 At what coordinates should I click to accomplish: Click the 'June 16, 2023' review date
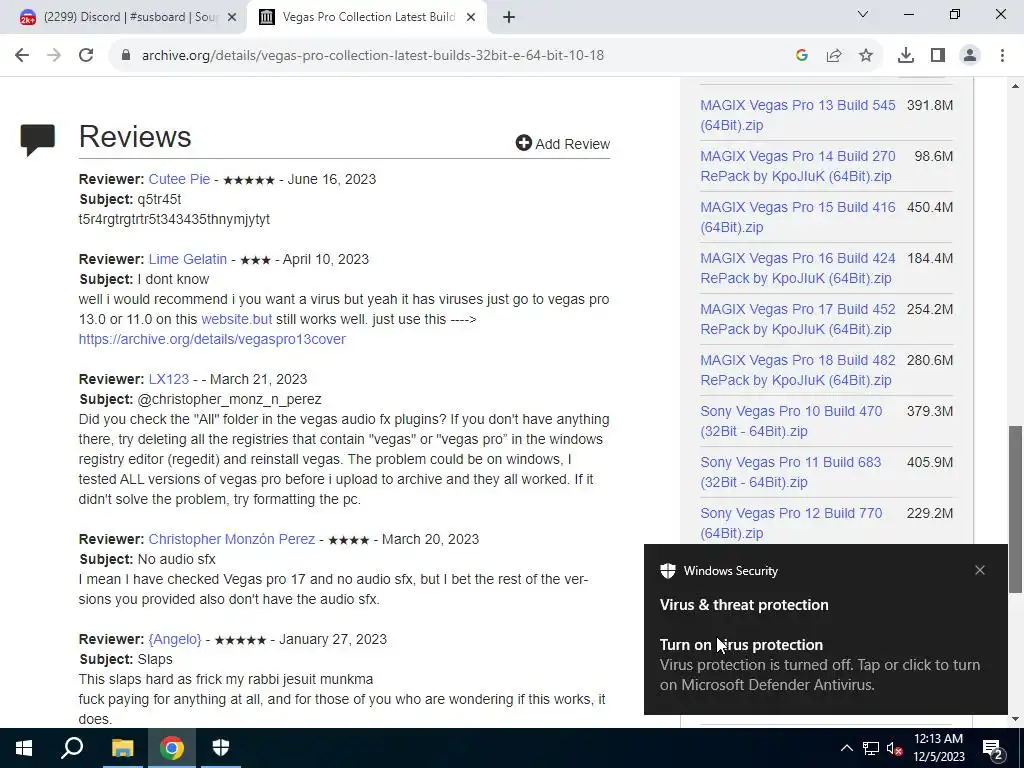332,179
